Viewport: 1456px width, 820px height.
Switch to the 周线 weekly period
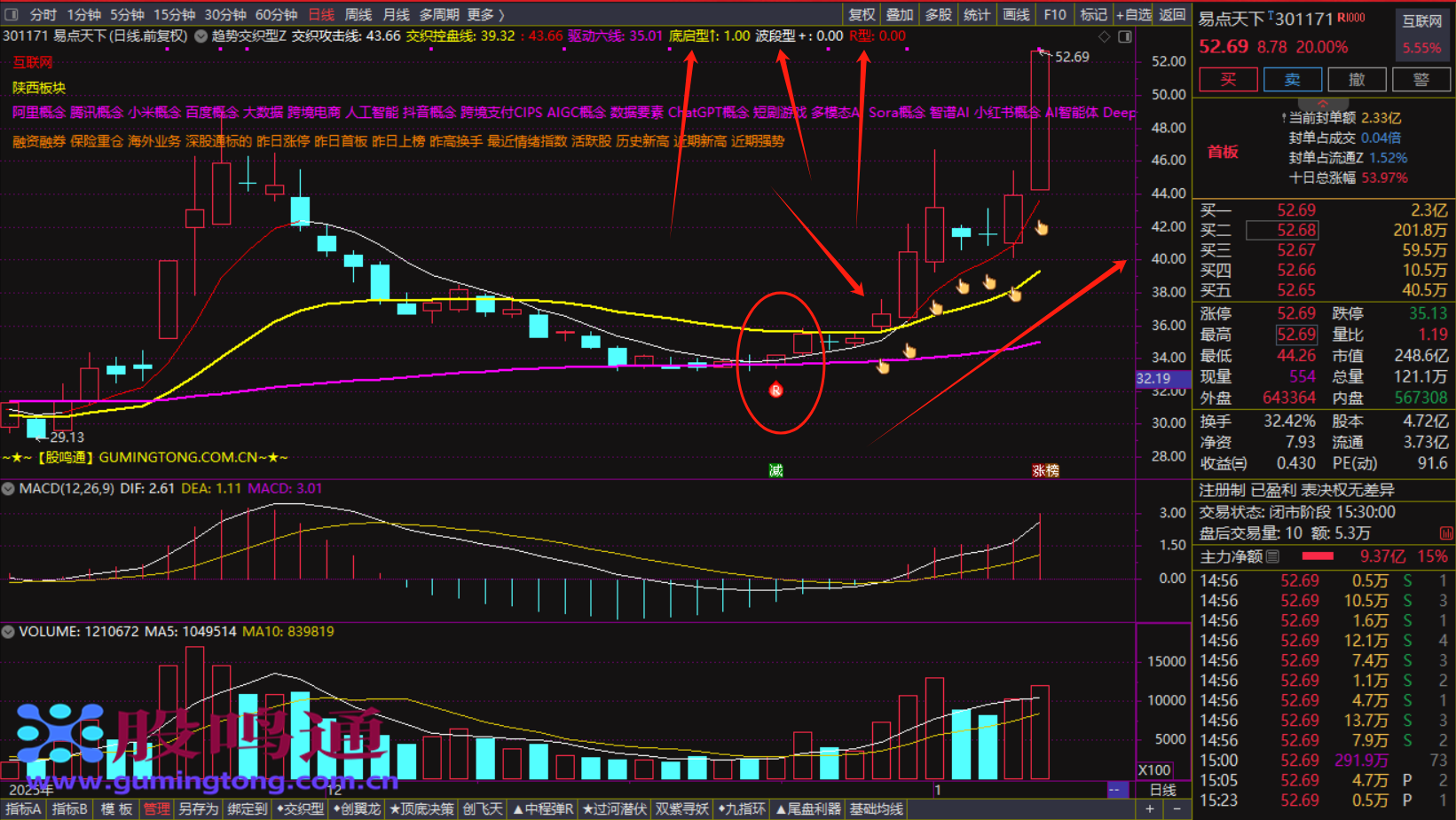point(358,14)
